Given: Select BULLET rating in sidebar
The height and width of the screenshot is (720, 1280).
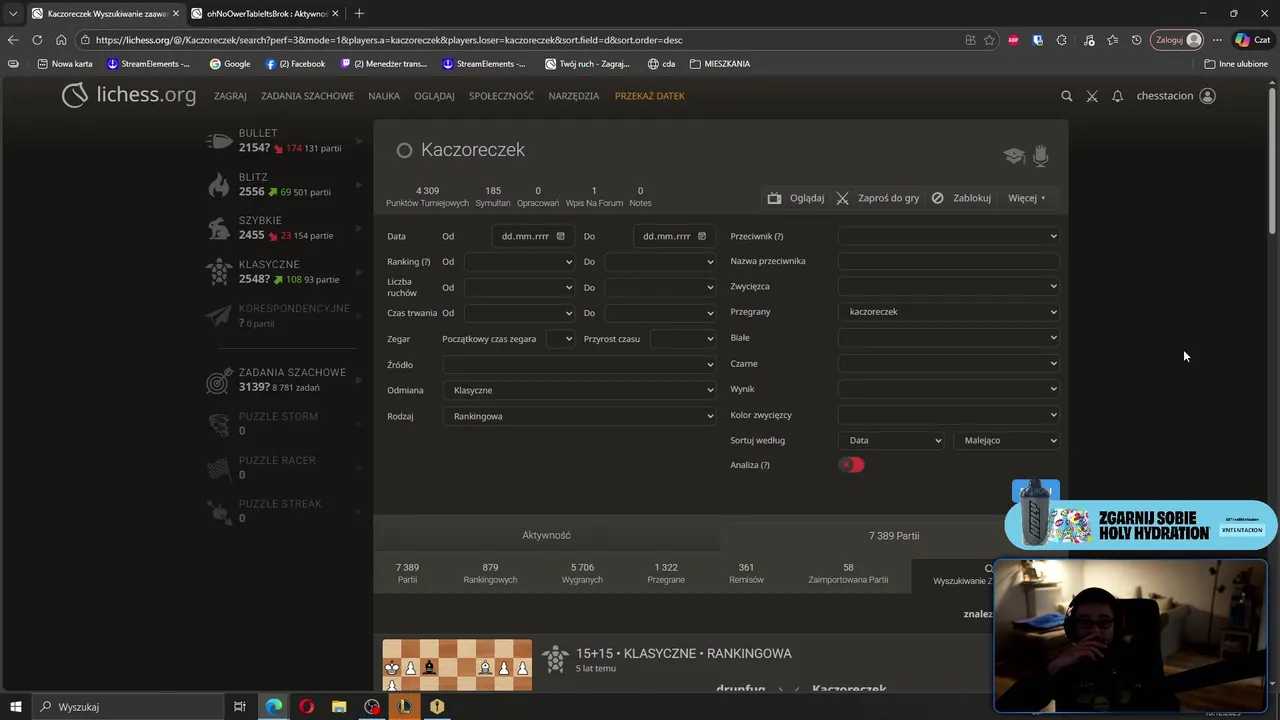Looking at the screenshot, I should click(285, 141).
